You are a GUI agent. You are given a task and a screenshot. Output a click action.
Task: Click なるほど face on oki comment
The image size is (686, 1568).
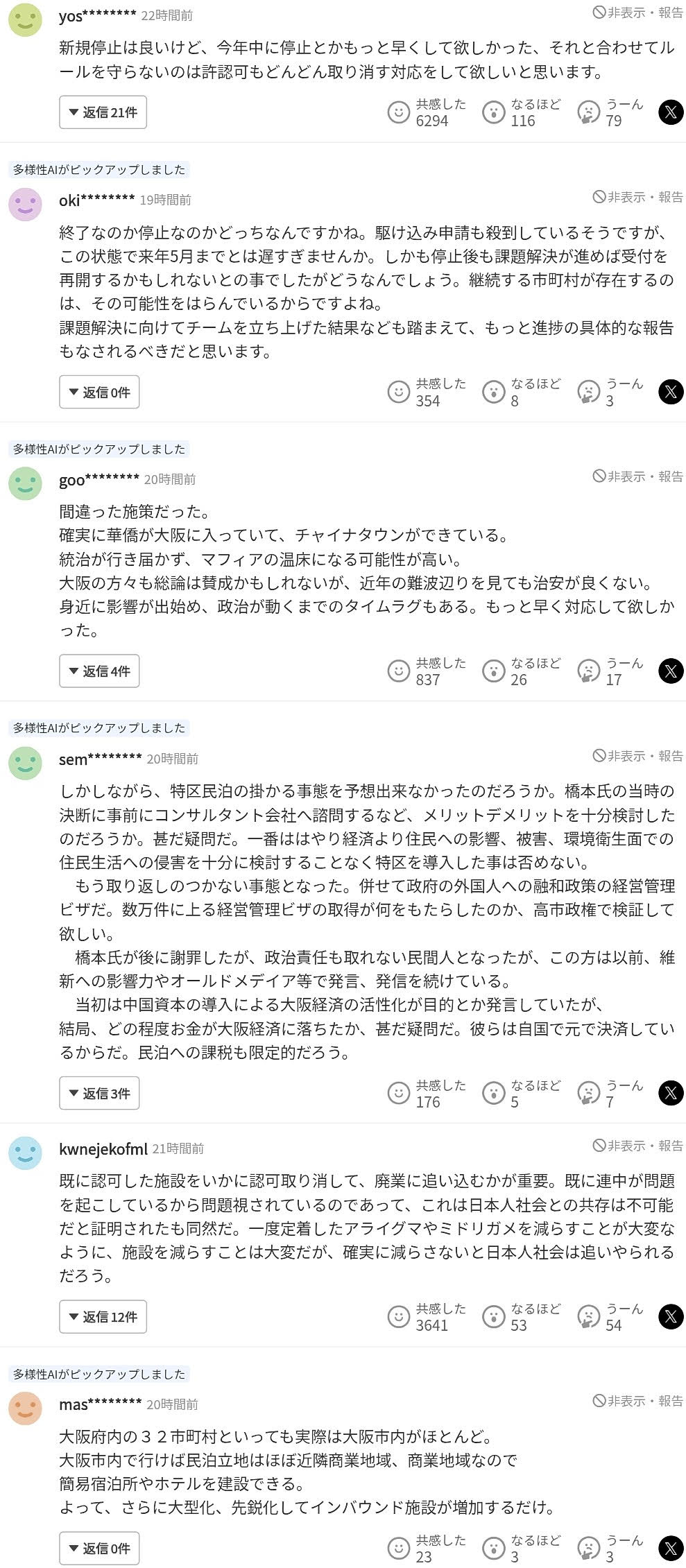pyautogui.click(x=493, y=392)
